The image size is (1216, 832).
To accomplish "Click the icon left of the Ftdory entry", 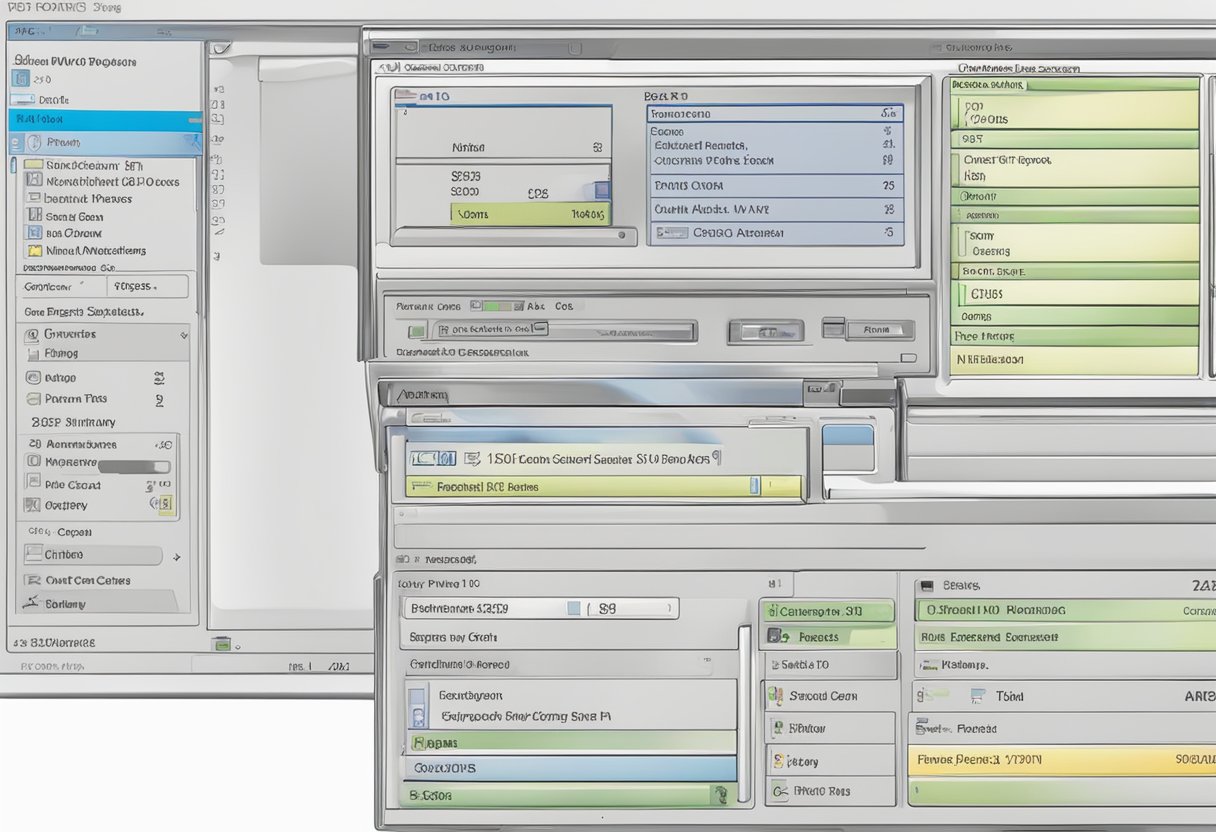I will [x=777, y=762].
